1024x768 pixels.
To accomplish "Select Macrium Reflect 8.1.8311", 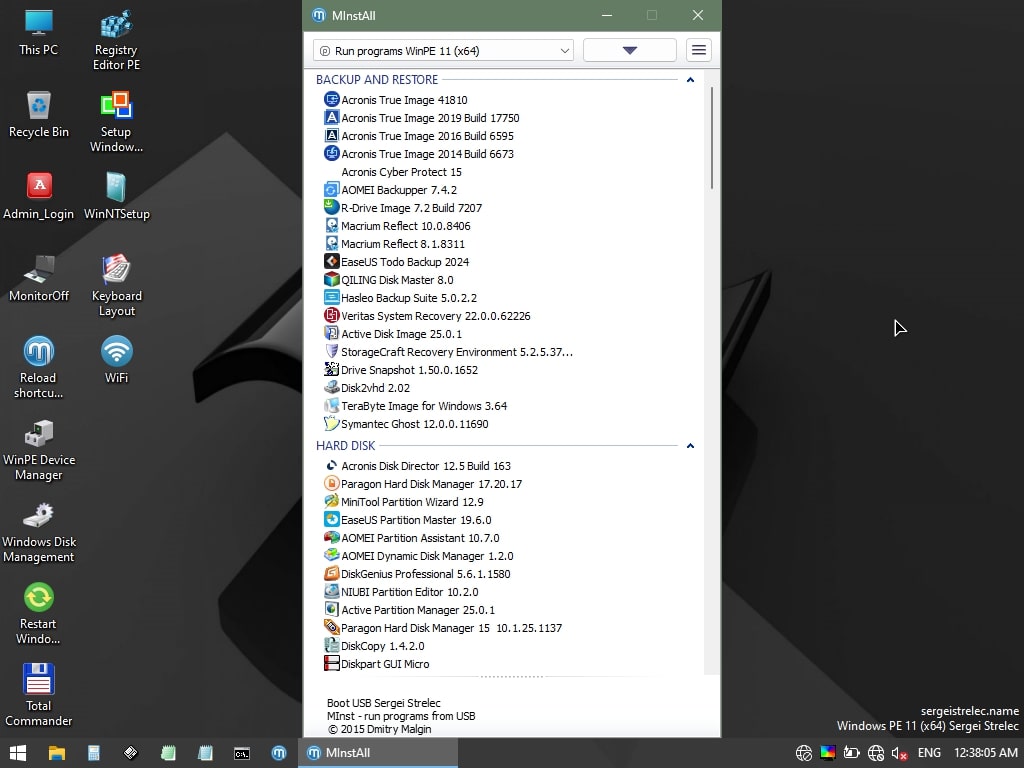I will [x=403, y=244].
